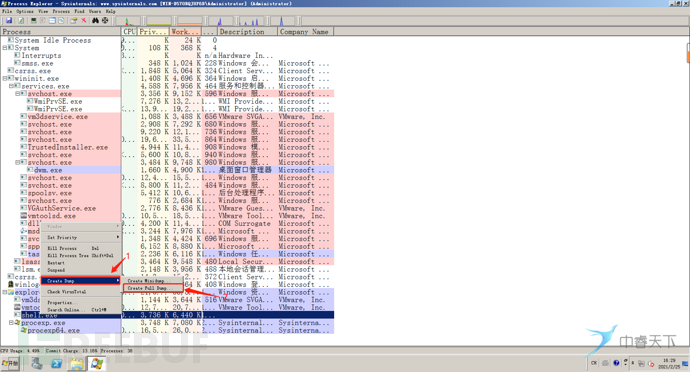Click the Kill Process red X icon
The width and height of the screenshot is (690, 372).
84,20
